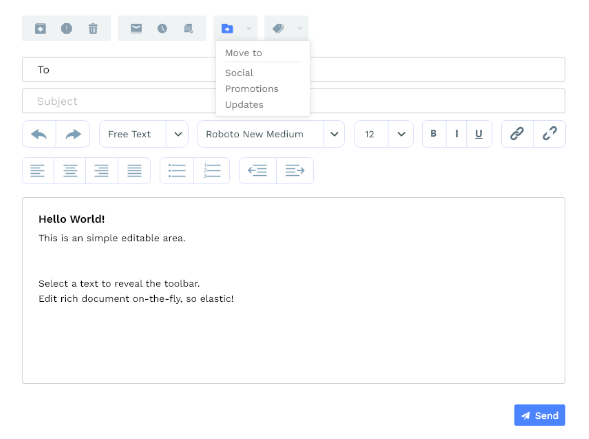Click into the Subject input field
Viewport: 589px width, 439px height.
click(293, 101)
